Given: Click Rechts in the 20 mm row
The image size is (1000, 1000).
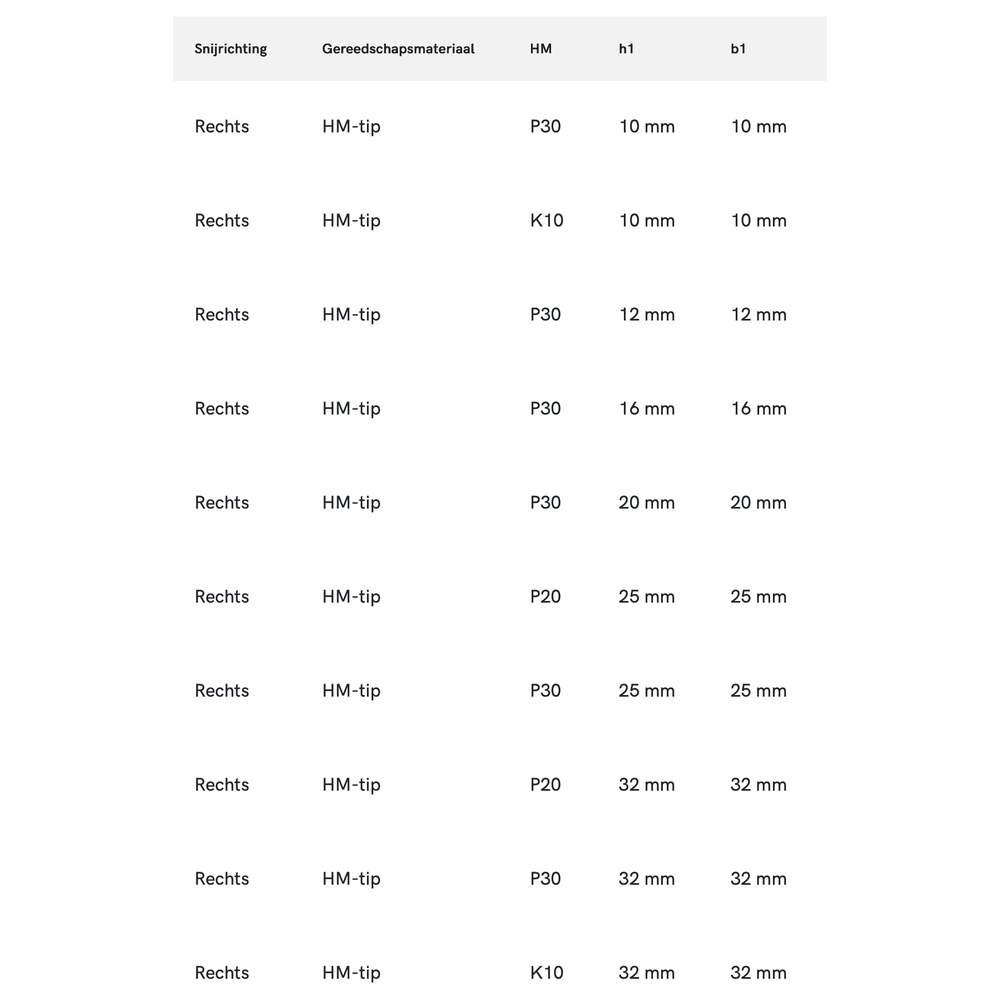Looking at the screenshot, I should pyautogui.click(x=222, y=502).
